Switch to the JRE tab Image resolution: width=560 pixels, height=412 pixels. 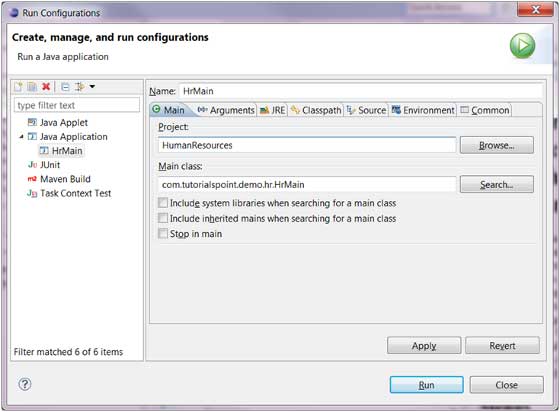pyautogui.click(x=272, y=110)
